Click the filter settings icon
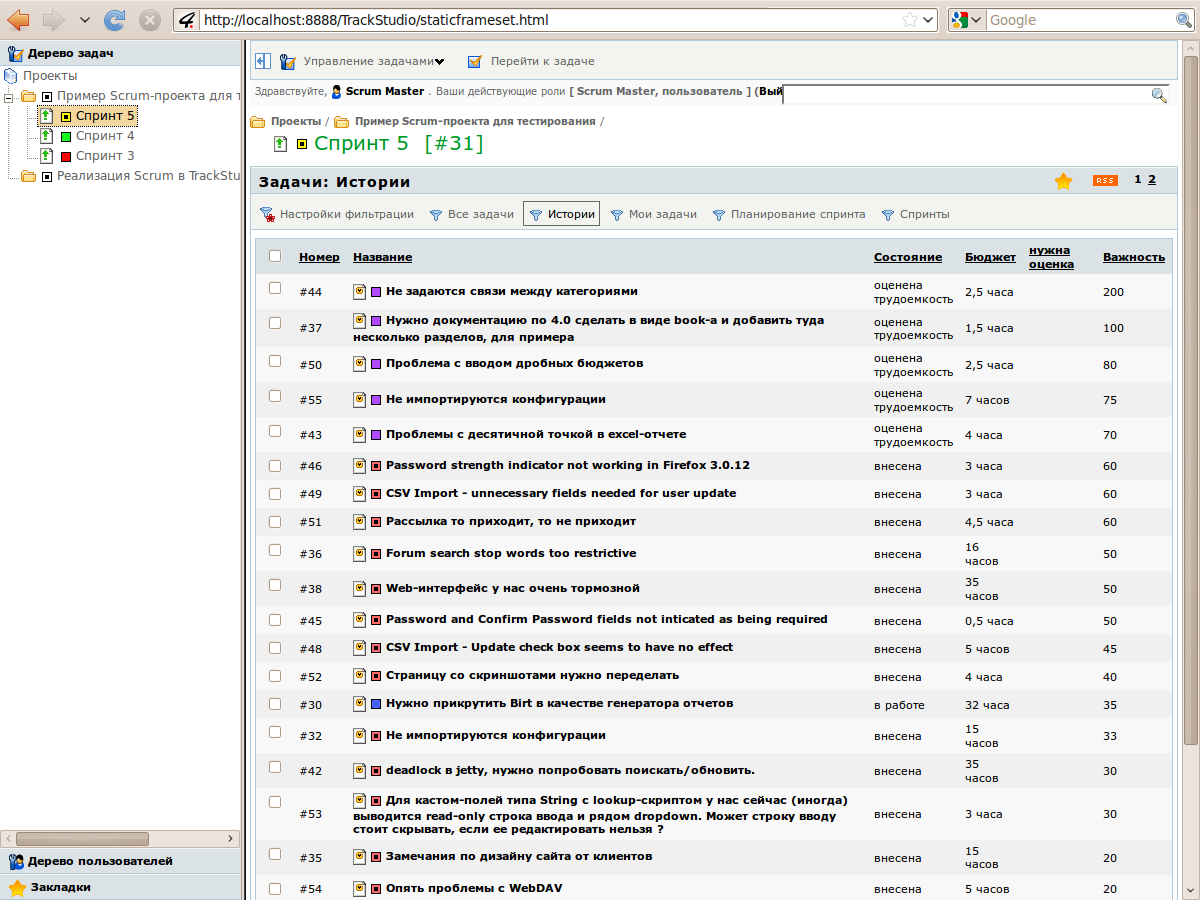Screen dimensions: 1200x900 coord(267,214)
